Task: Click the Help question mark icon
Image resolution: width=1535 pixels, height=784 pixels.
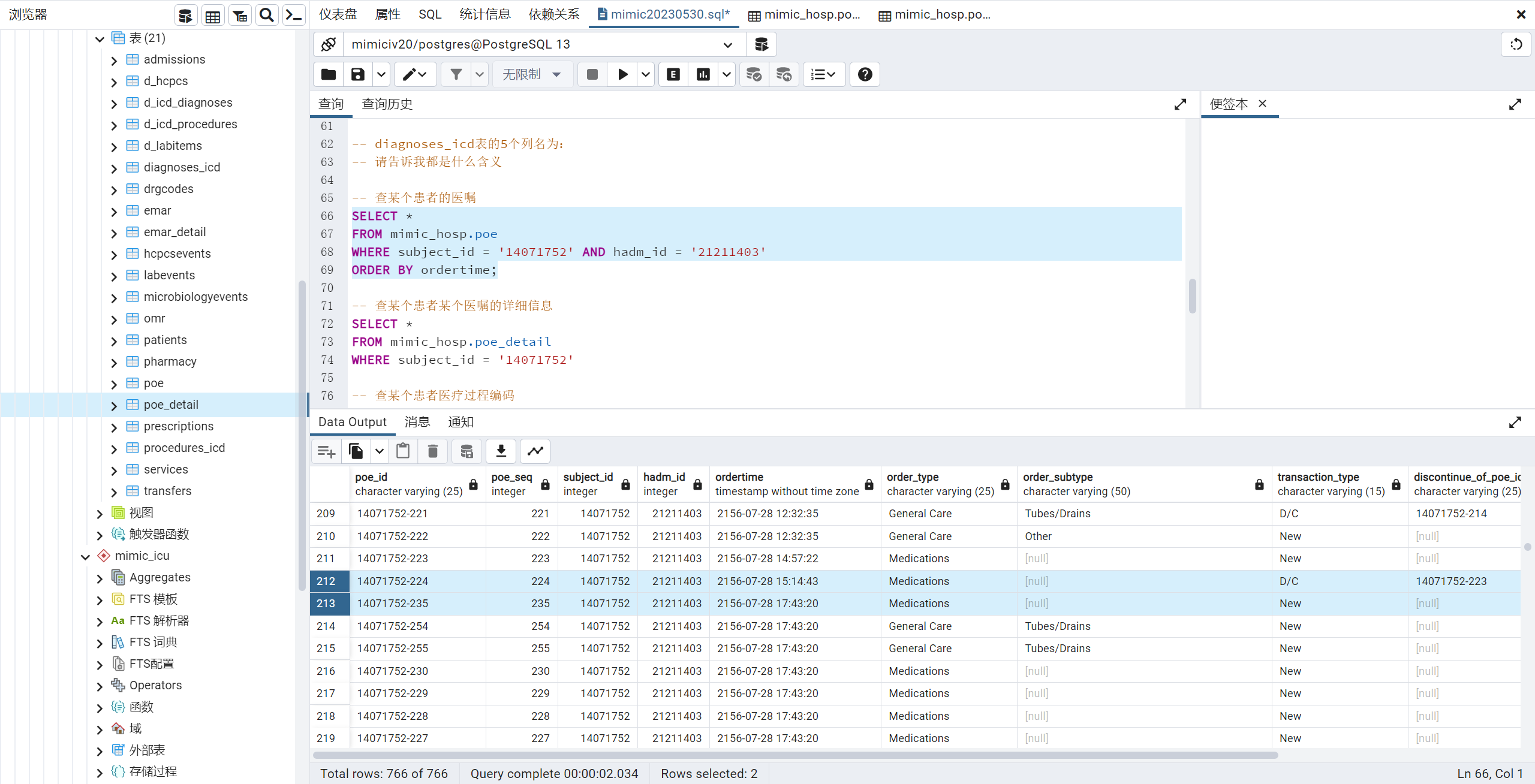Action: pos(865,74)
